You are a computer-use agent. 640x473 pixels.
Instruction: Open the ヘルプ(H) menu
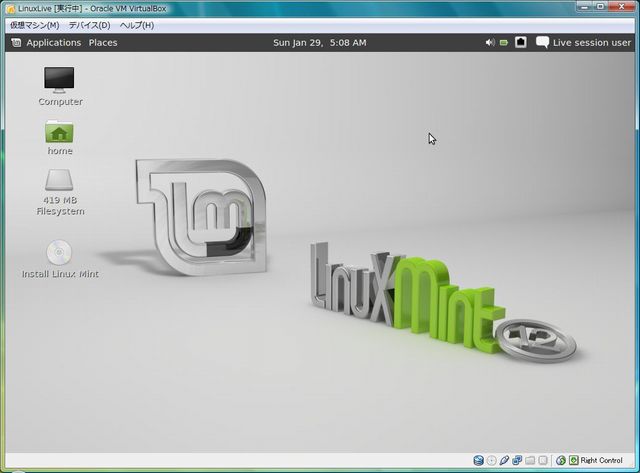[x=137, y=24]
